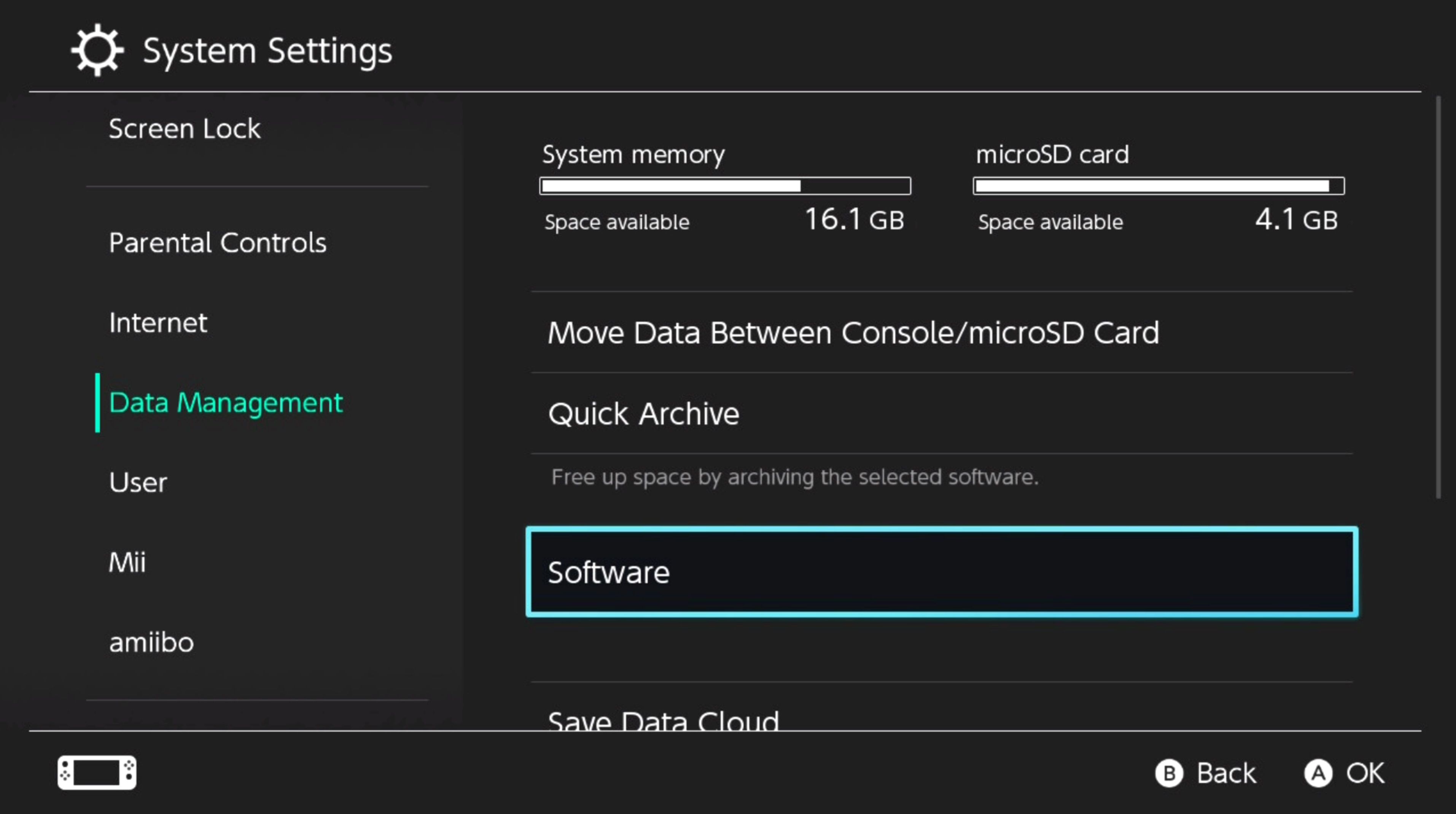Click the microSD card space available text
This screenshot has width=1456, height=814.
click(1050, 221)
